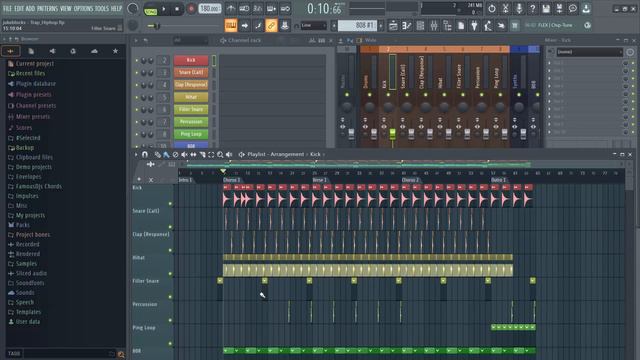Select the Hihat channel button

[x=191, y=97]
